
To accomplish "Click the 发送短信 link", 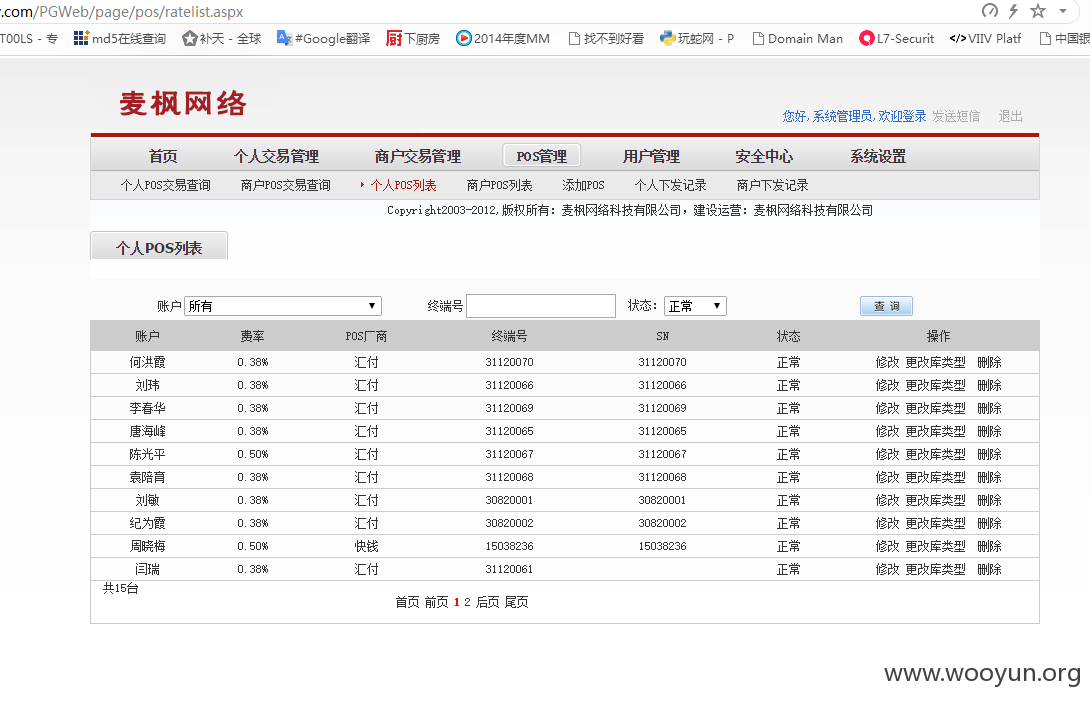I will tap(956, 116).
